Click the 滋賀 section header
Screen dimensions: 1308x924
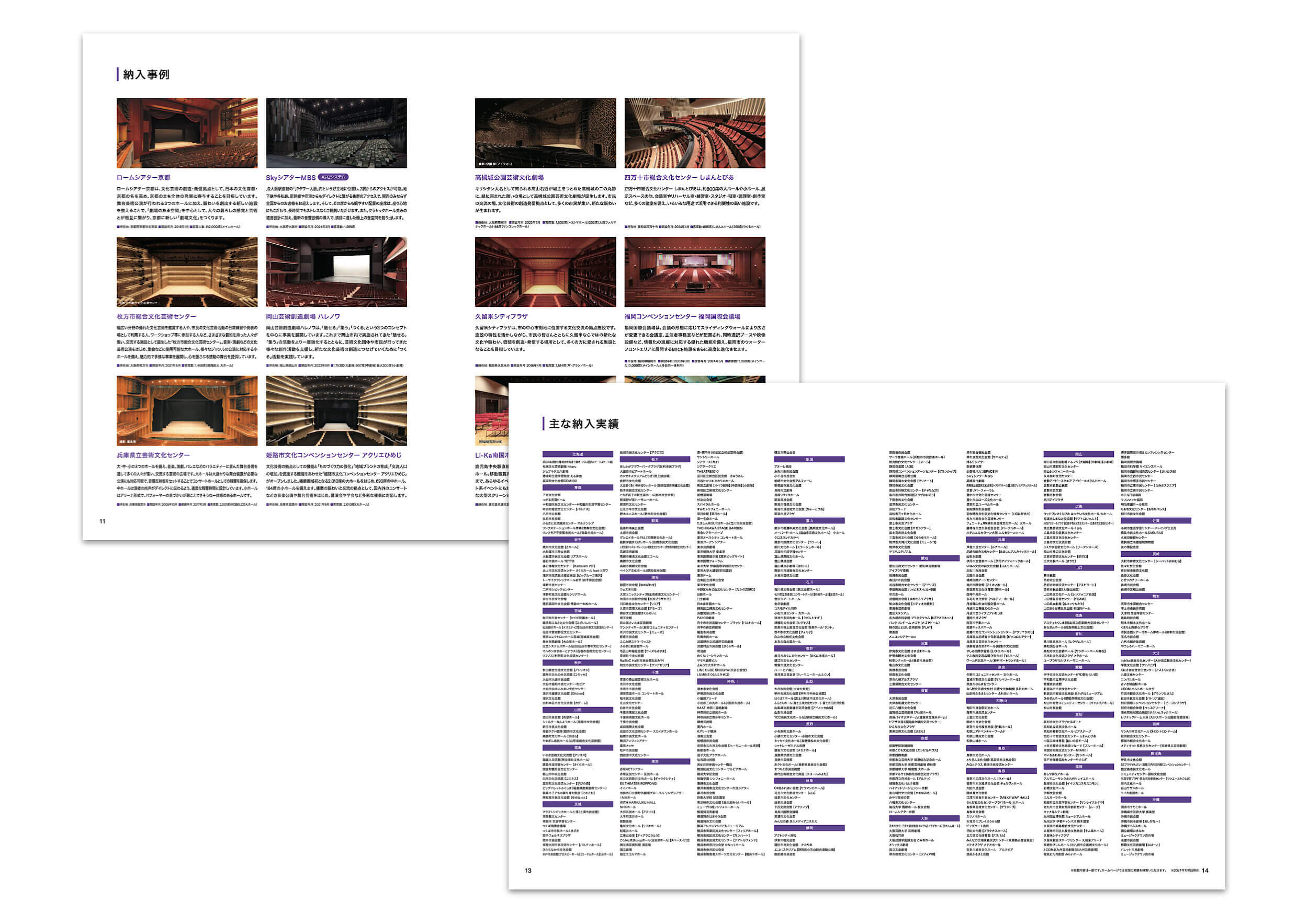924,691
